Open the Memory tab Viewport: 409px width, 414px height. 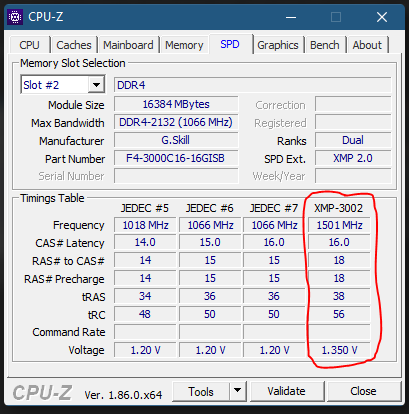pyautogui.click(x=184, y=45)
